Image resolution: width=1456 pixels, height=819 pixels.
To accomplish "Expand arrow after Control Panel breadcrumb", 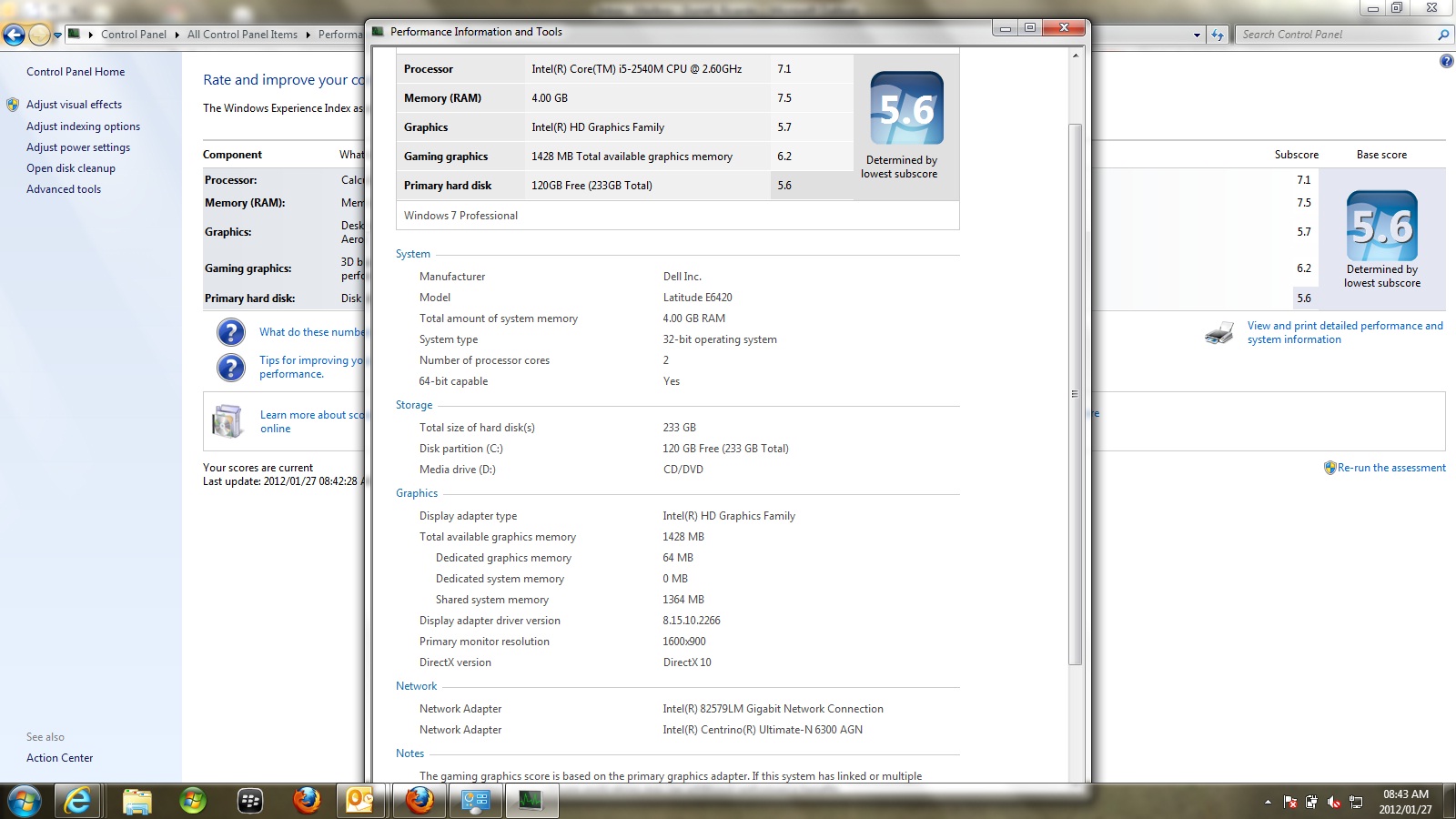I will coord(177,35).
